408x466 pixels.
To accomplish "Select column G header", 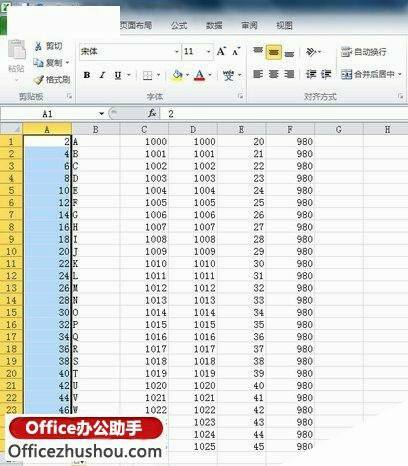I will tap(339, 129).
